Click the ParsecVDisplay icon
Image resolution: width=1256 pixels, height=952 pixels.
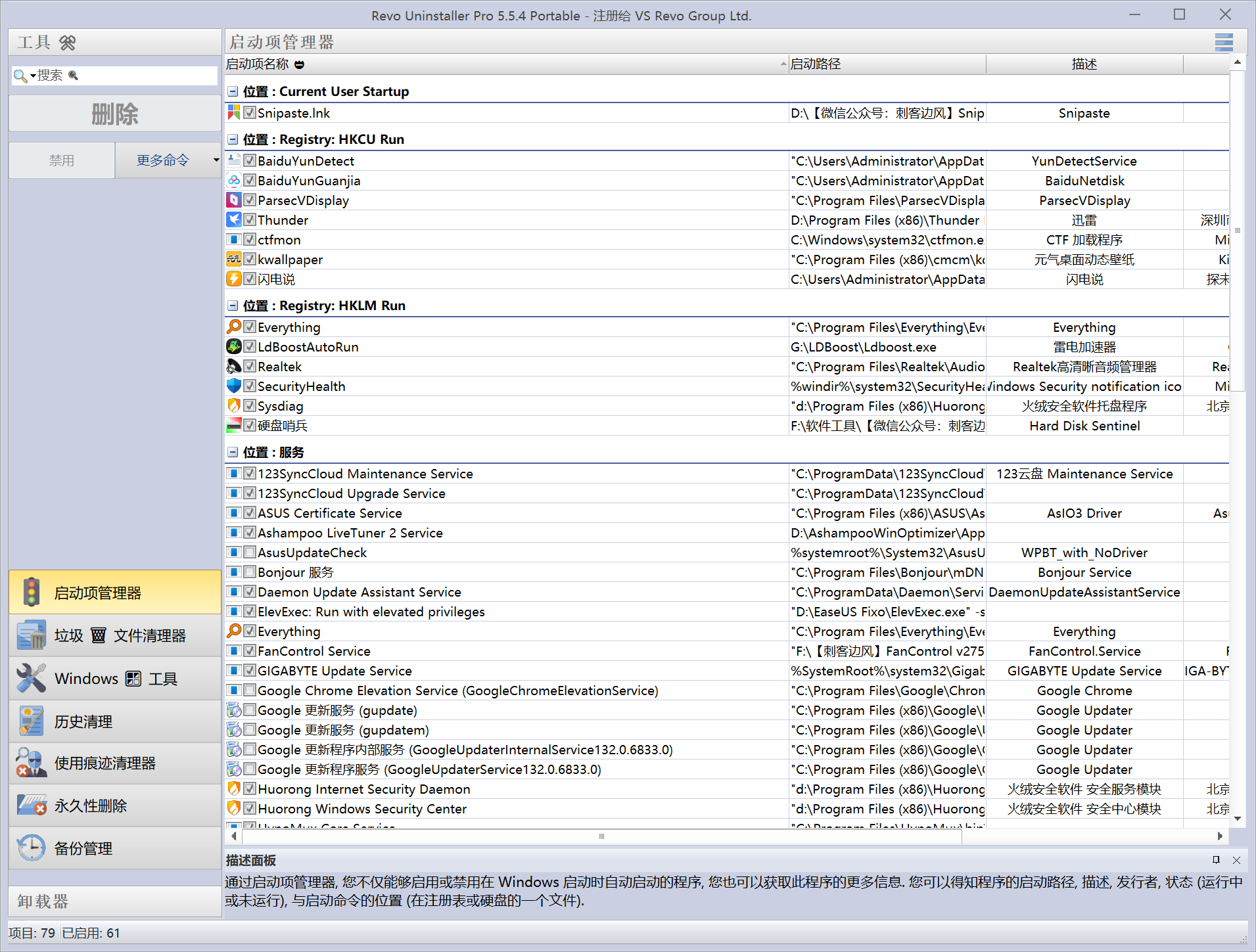[234, 200]
